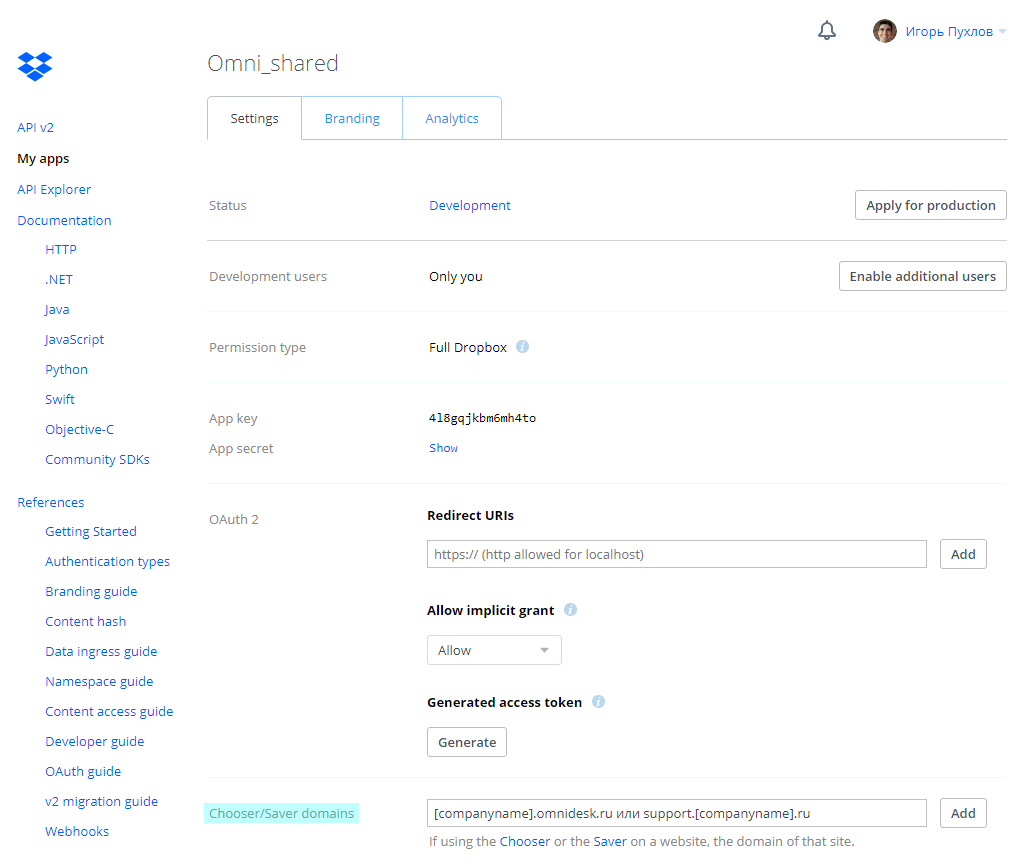
Task: Click the App key value 4l8gqjkbm6mh4to
Action: 482,418
